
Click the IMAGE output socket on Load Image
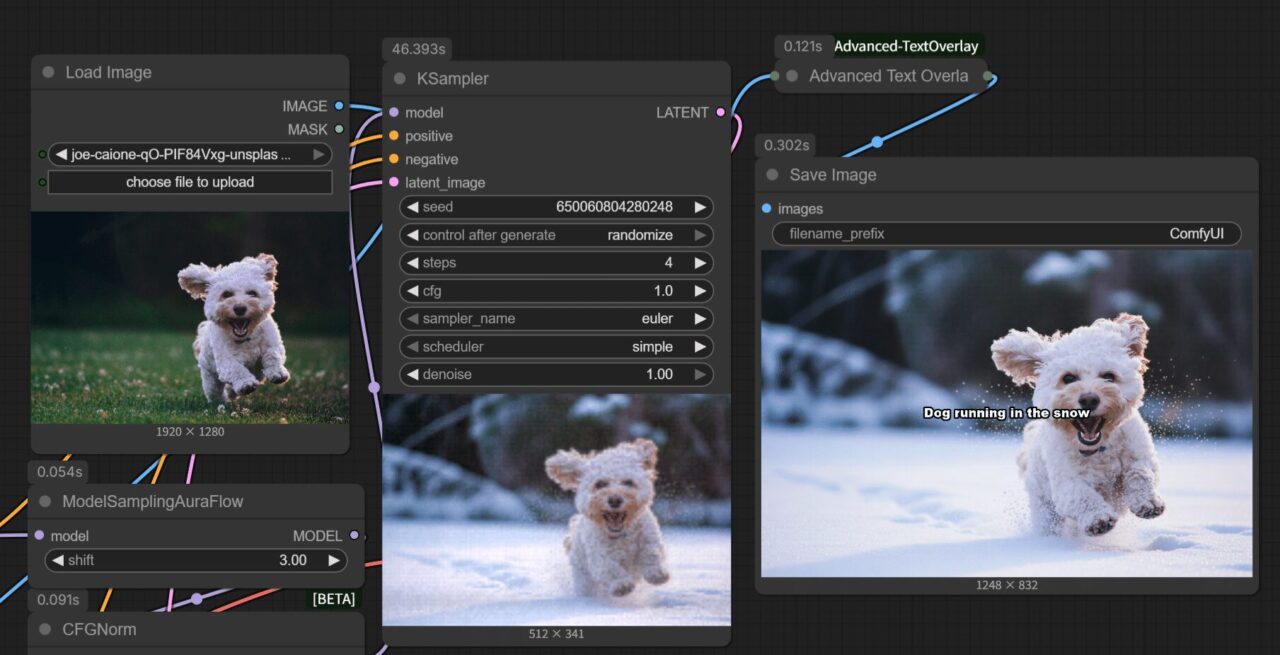[339, 106]
